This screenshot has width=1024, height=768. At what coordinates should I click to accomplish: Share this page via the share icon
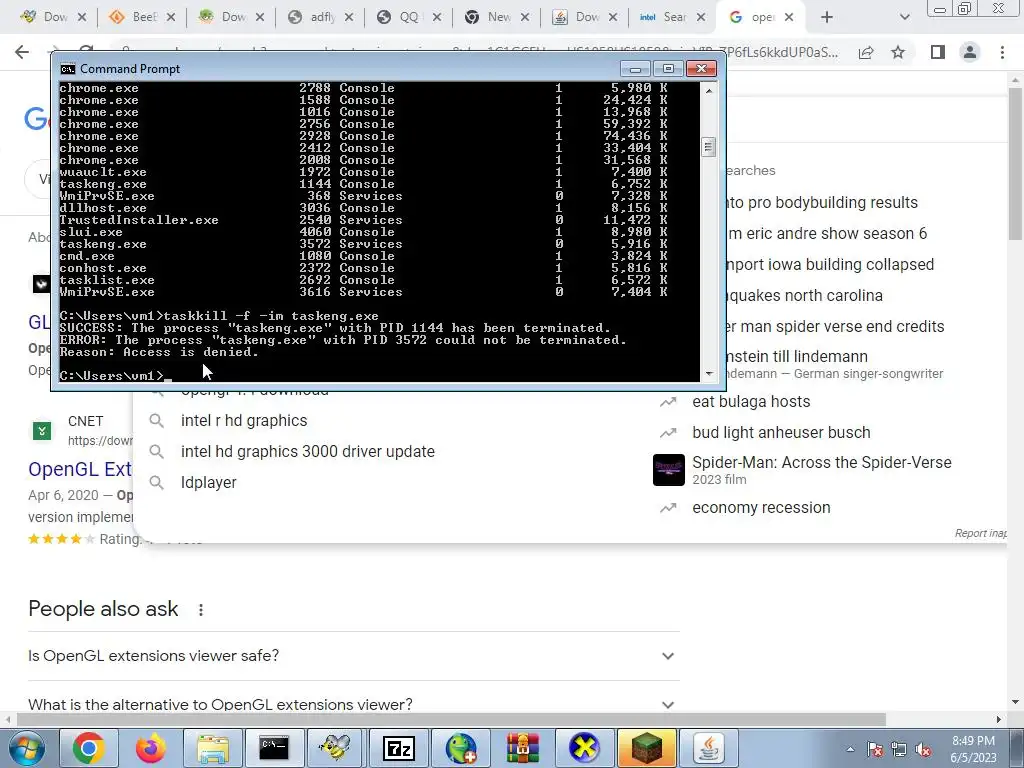[866, 52]
